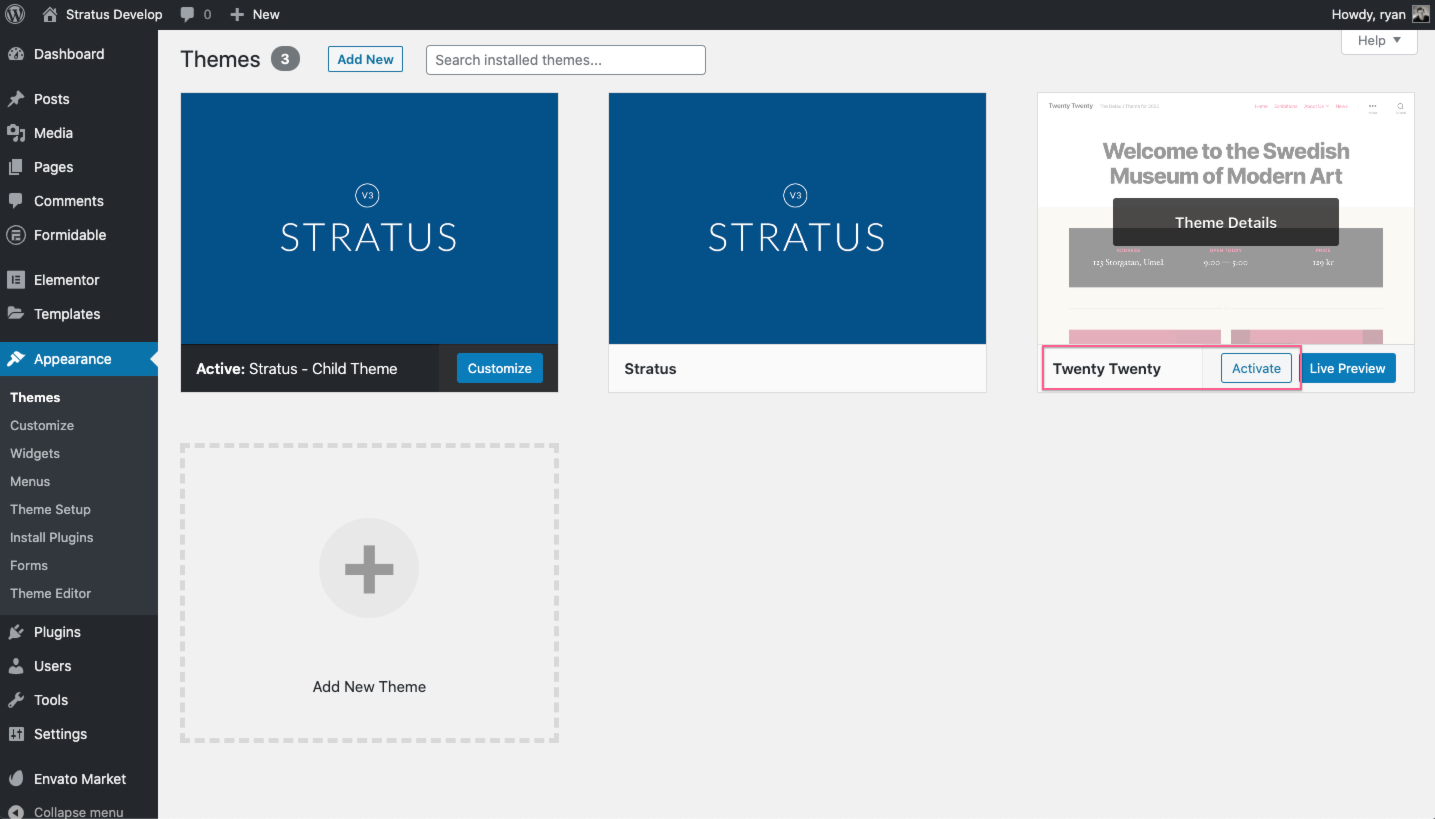Open Customize under Appearance submenu
The image size is (1435, 819).
point(42,425)
